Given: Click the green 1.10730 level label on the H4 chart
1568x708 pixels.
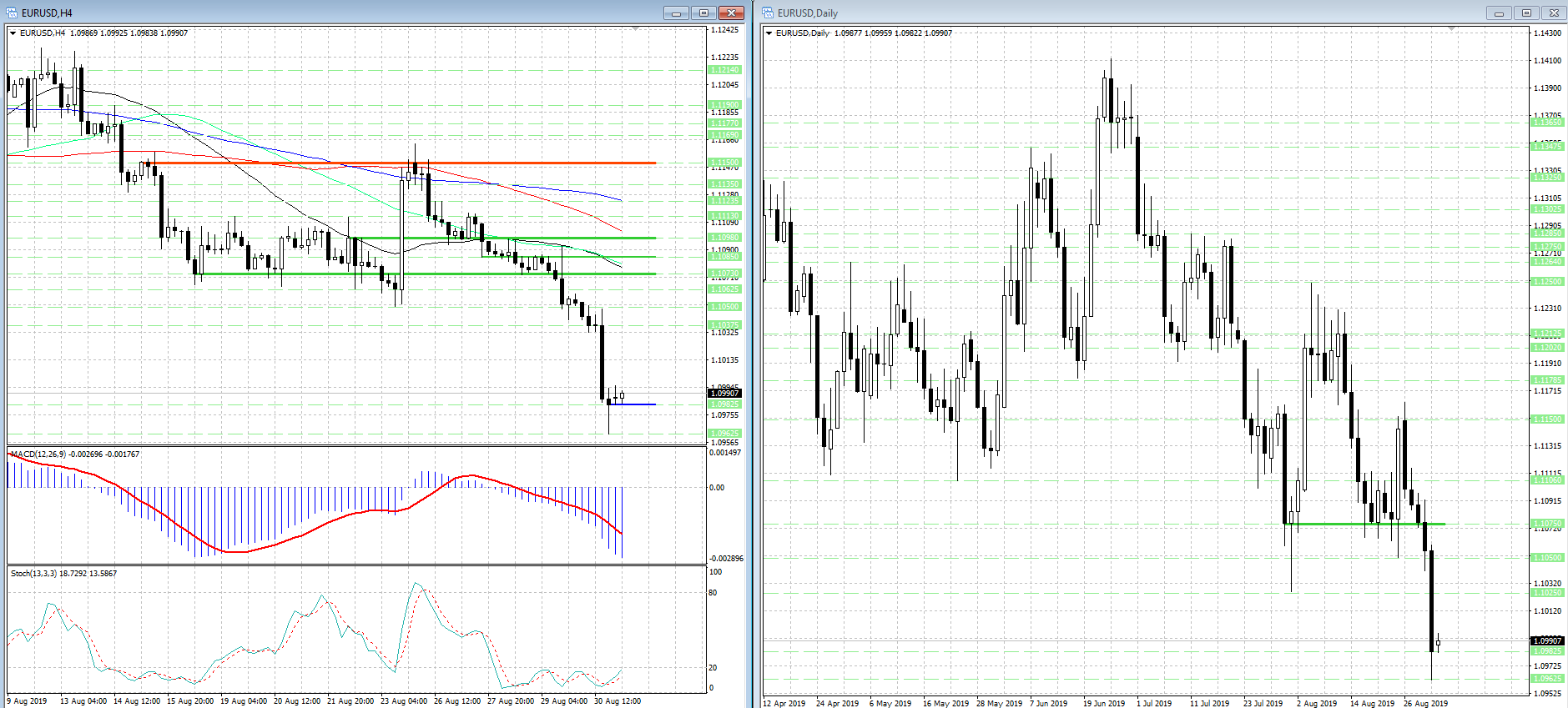Looking at the screenshot, I should pos(724,274).
